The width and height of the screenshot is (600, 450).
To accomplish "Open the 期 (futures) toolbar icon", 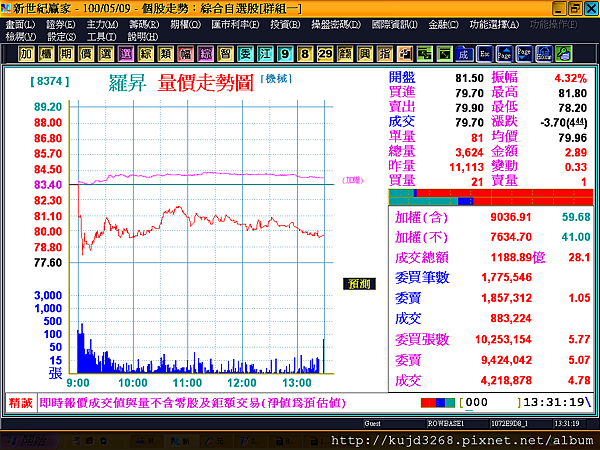I will tap(66, 54).
